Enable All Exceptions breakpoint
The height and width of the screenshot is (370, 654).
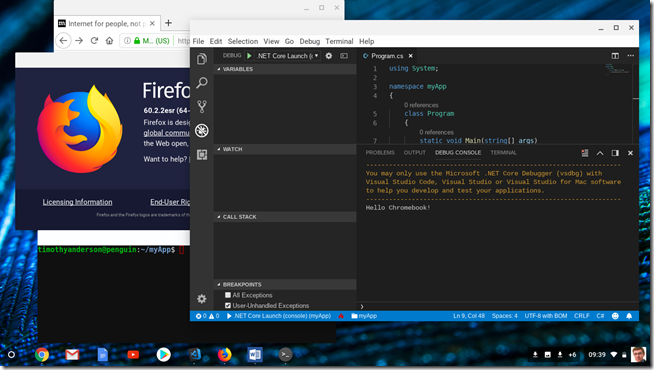click(x=228, y=295)
